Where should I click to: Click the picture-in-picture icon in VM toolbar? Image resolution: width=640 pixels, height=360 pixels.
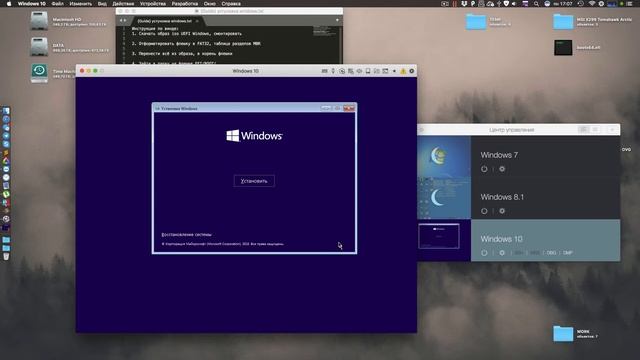point(385,71)
